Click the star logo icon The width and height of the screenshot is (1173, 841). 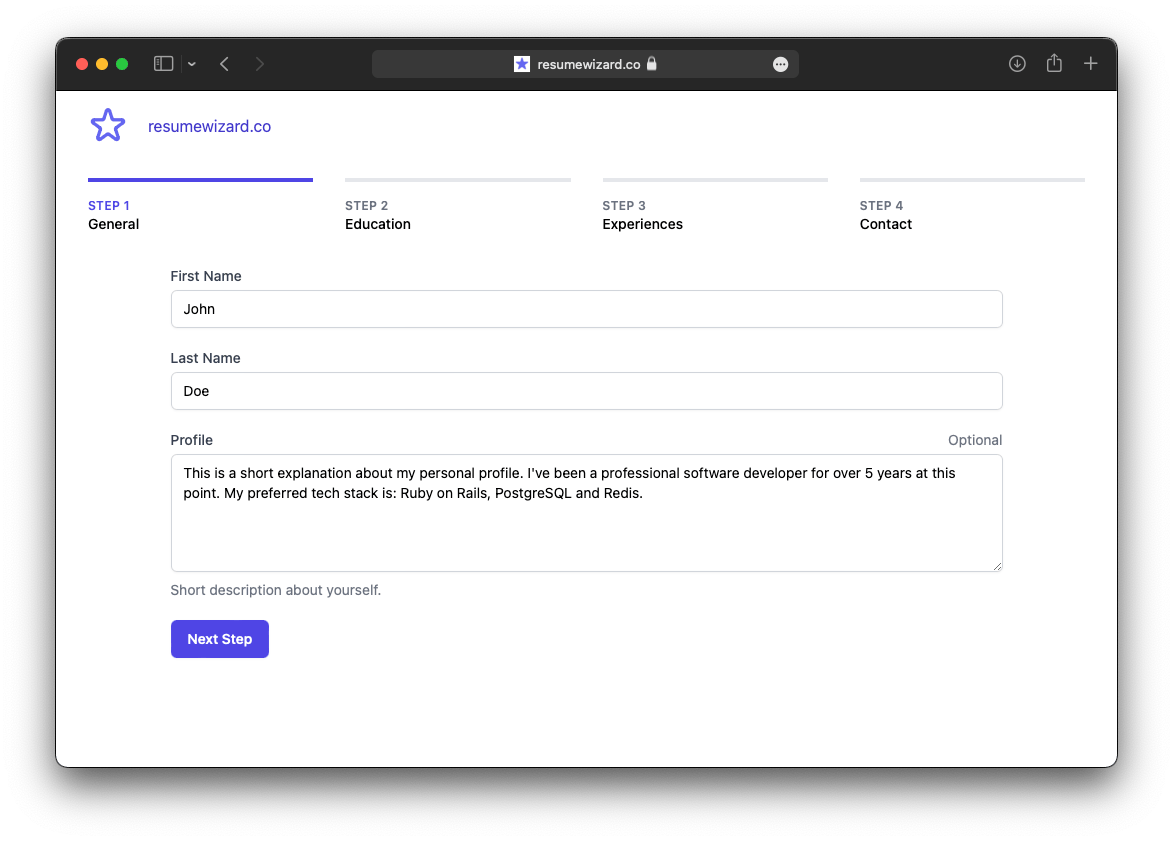pyautogui.click(x=108, y=126)
